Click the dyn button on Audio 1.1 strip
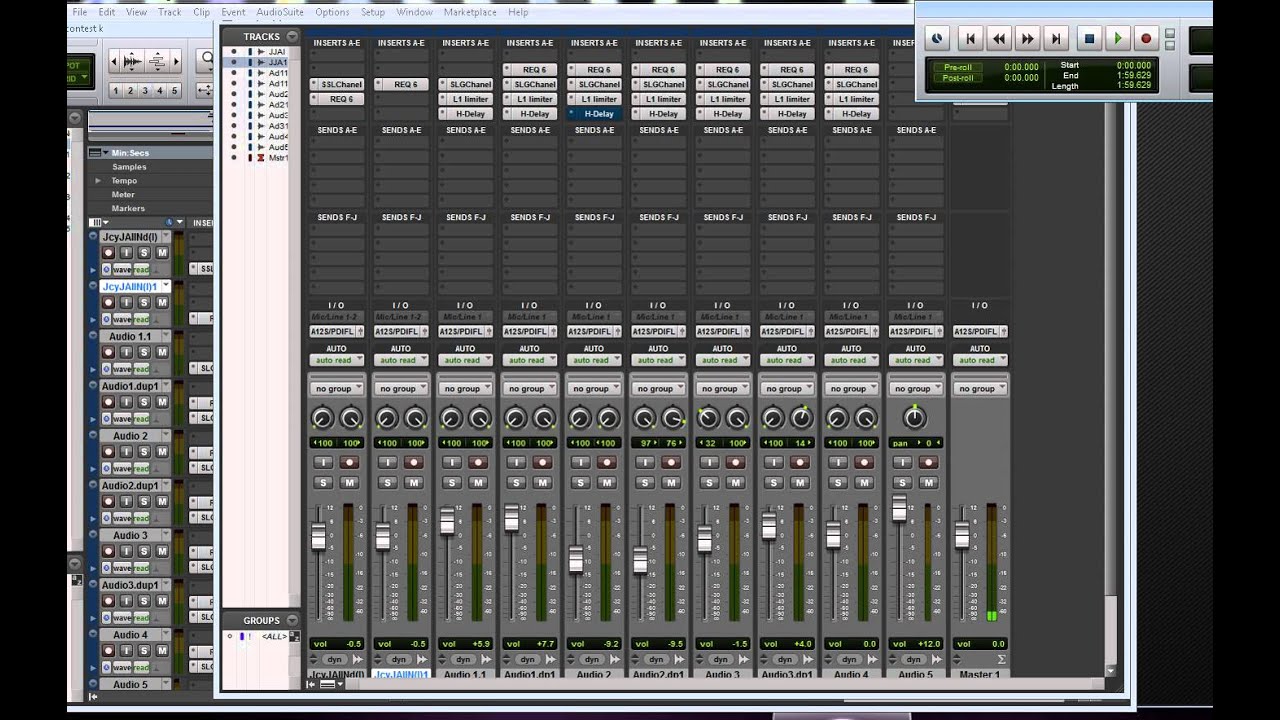The width and height of the screenshot is (1280, 720). point(463,659)
